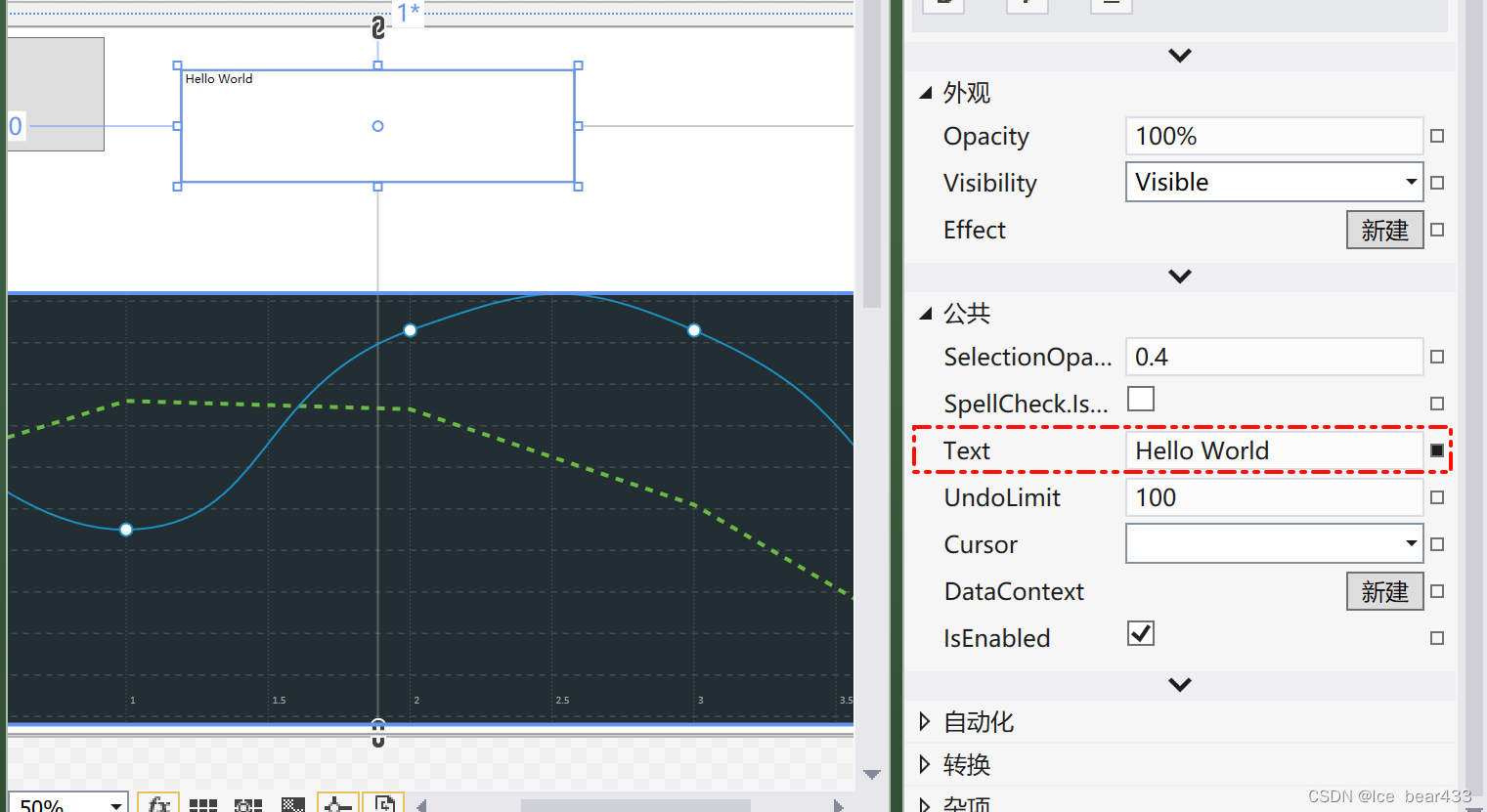
Task: Click 新建 button for DataContext
Action: point(1385,592)
